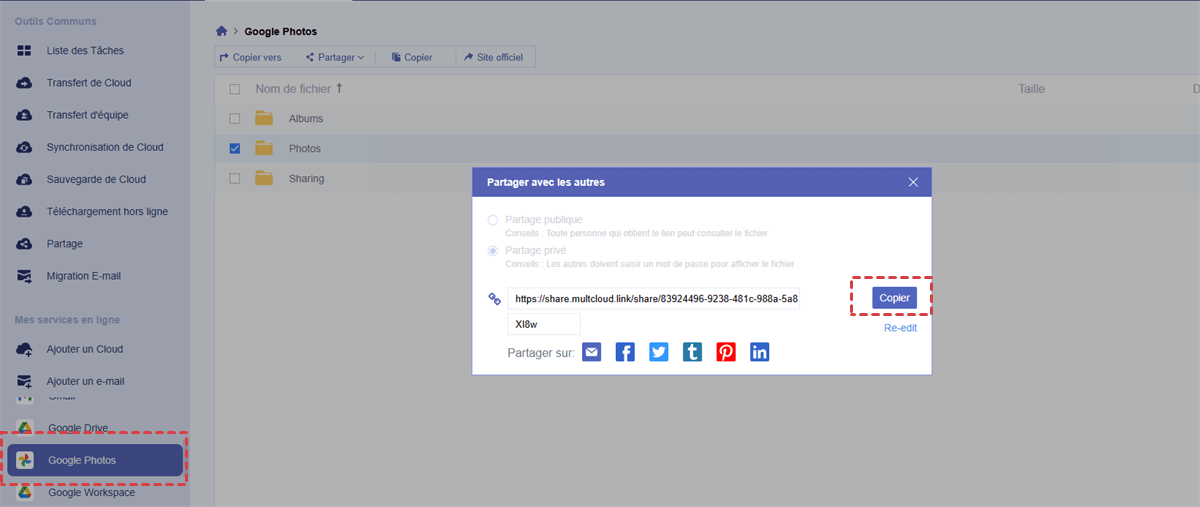
Task: Open Synchronisation de Cloud in sidebar
Action: coord(105,147)
